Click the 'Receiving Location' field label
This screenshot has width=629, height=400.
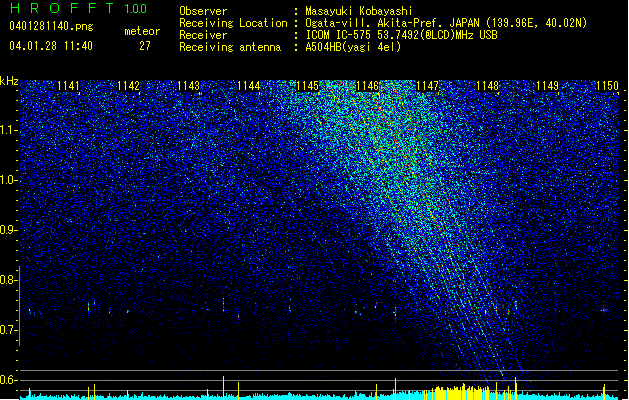(233, 23)
